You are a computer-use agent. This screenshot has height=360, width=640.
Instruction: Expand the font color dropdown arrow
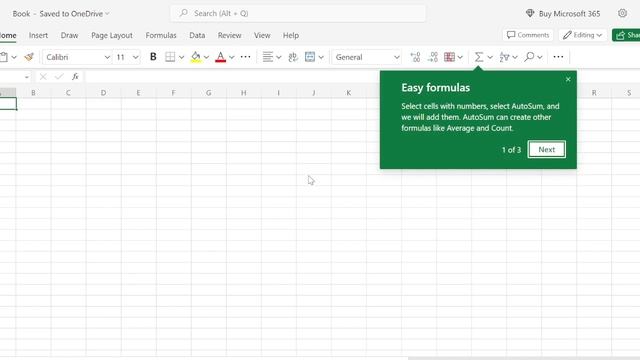[231, 57]
